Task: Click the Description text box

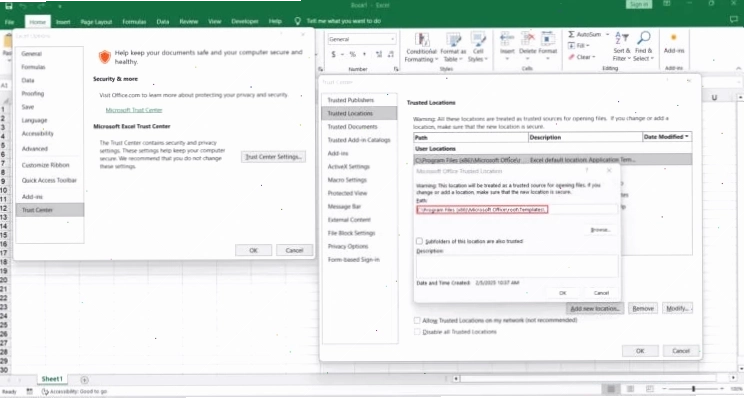Action: [517, 266]
